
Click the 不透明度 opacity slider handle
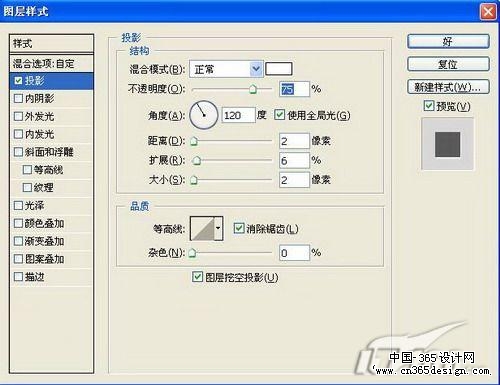[253, 89]
